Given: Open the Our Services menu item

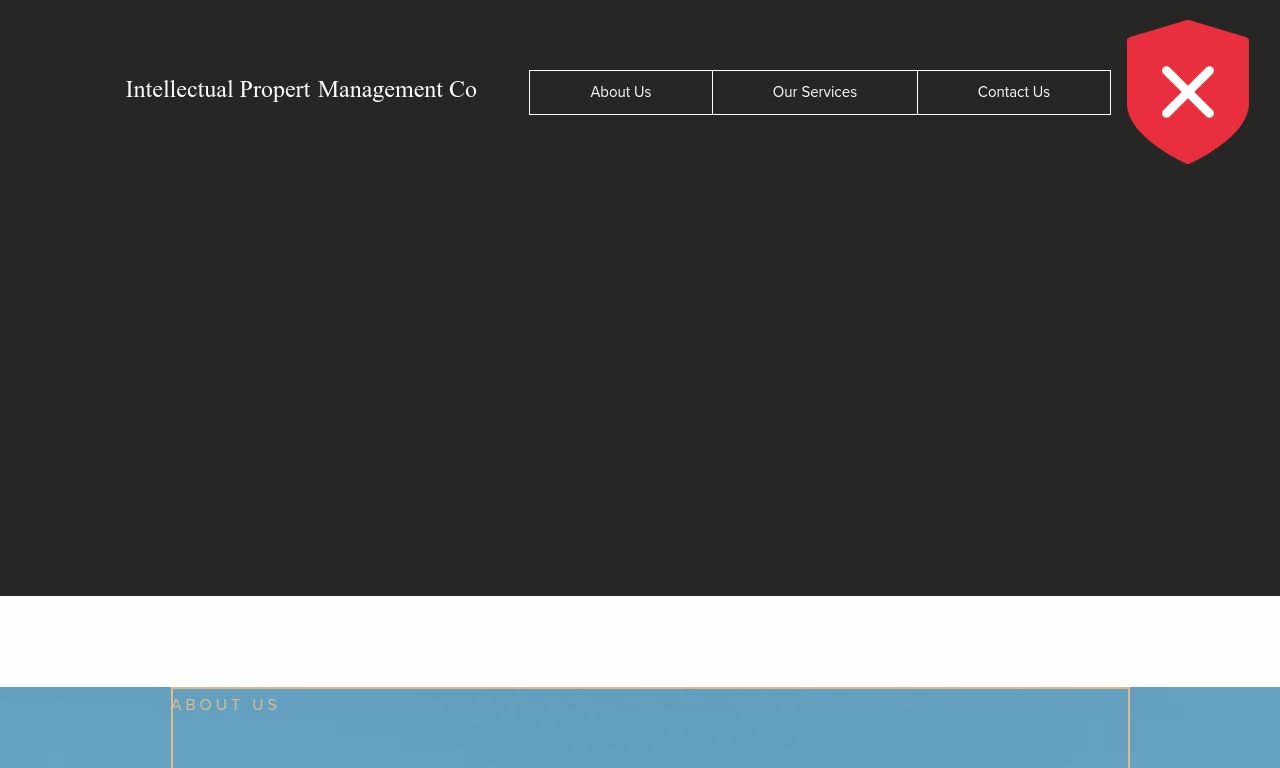Looking at the screenshot, I should (x=815, y=92).
